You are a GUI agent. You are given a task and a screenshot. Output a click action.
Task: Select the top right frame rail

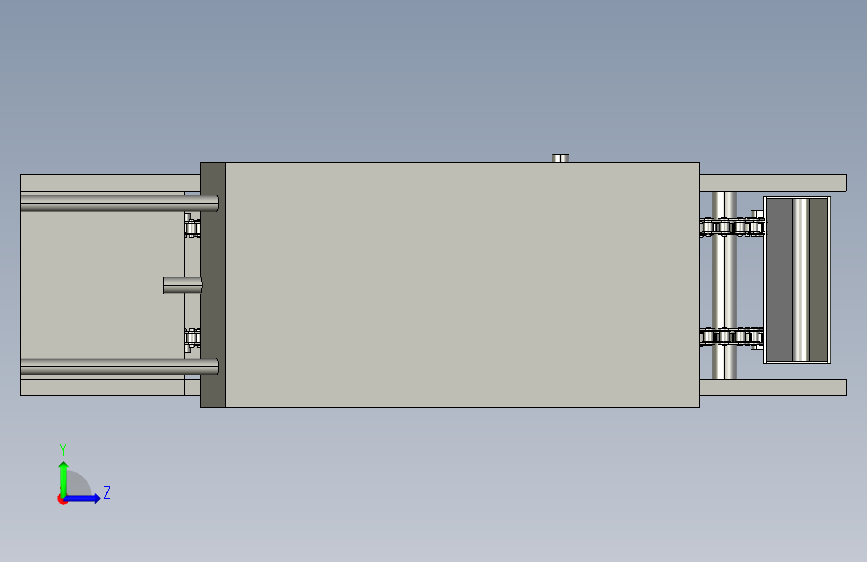point(773,183)
